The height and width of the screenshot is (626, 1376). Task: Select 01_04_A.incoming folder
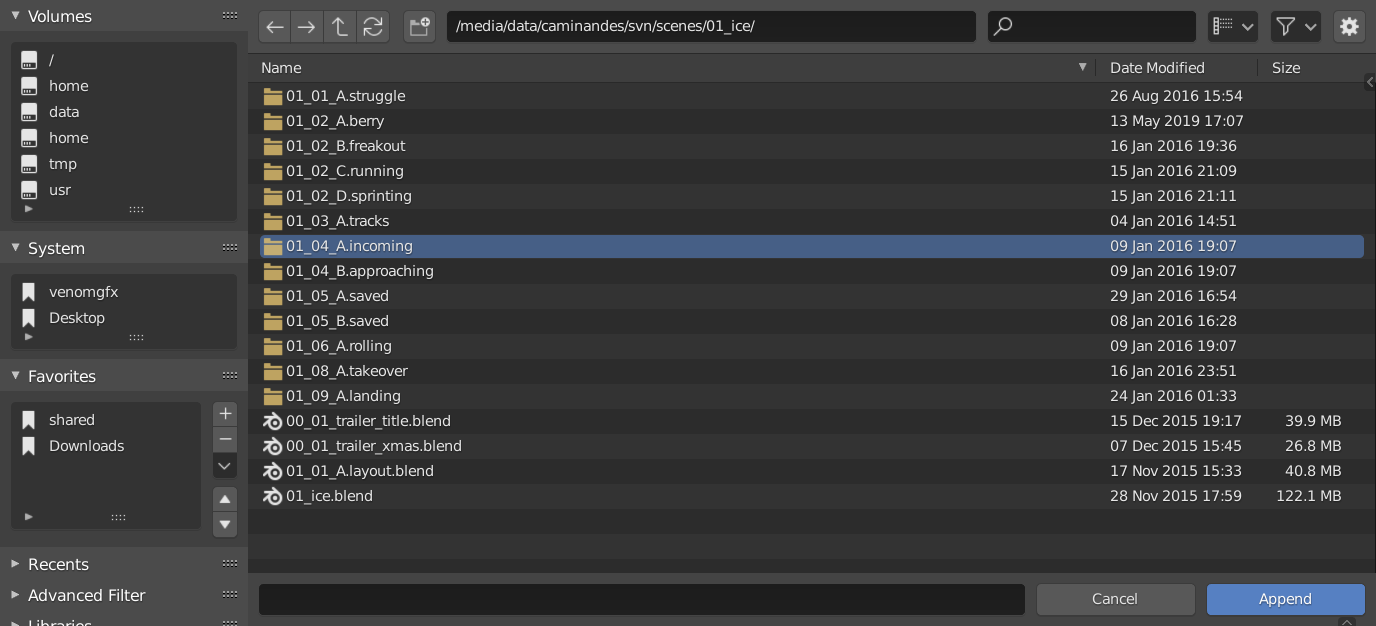pyautogui.click(x=812, y=246)
